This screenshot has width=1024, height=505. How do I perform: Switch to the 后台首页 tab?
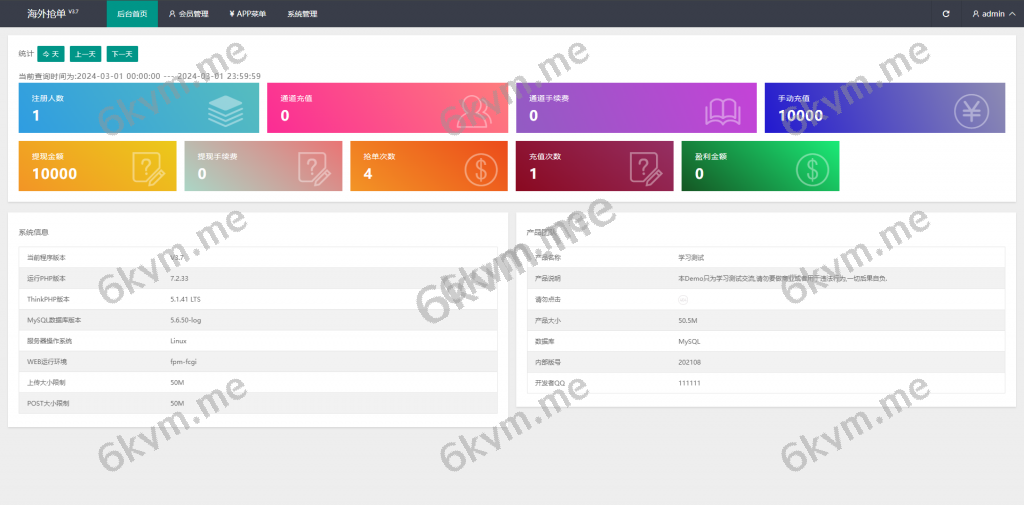tap(131, 14)
